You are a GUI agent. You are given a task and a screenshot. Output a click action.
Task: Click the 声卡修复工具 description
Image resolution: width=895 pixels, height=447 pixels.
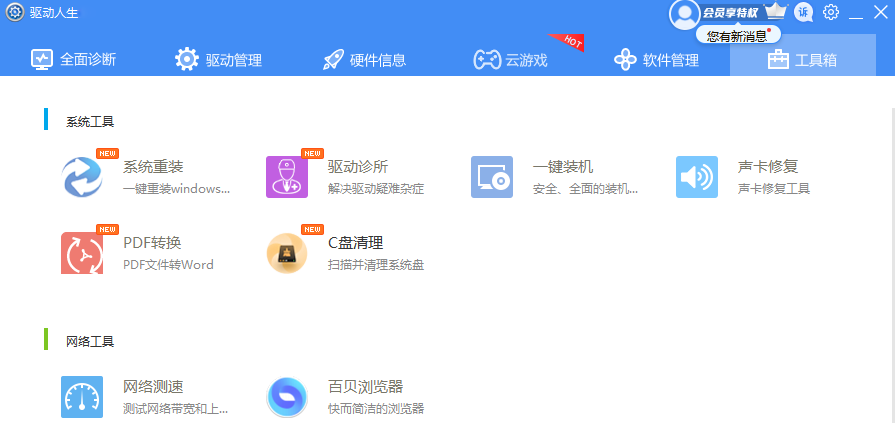tap(773, 188)
